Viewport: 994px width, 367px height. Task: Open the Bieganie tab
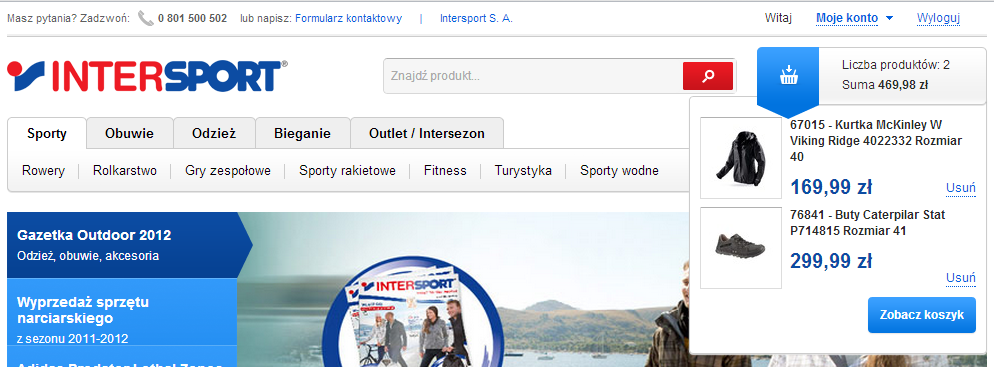302,134
